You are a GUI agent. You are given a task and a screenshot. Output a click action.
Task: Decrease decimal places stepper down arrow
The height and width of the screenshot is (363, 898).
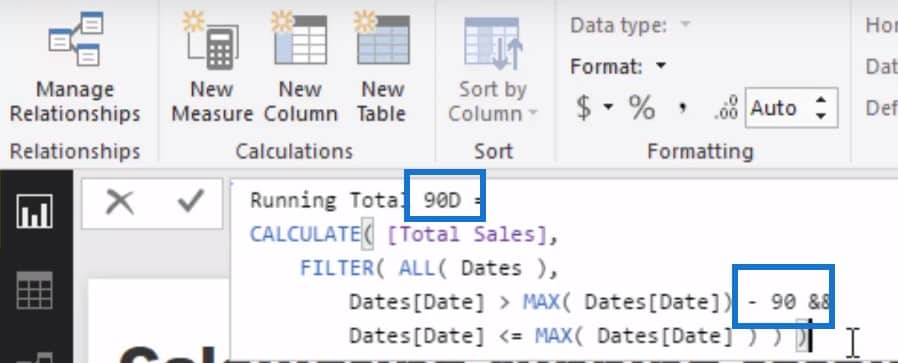coord(822,116)
